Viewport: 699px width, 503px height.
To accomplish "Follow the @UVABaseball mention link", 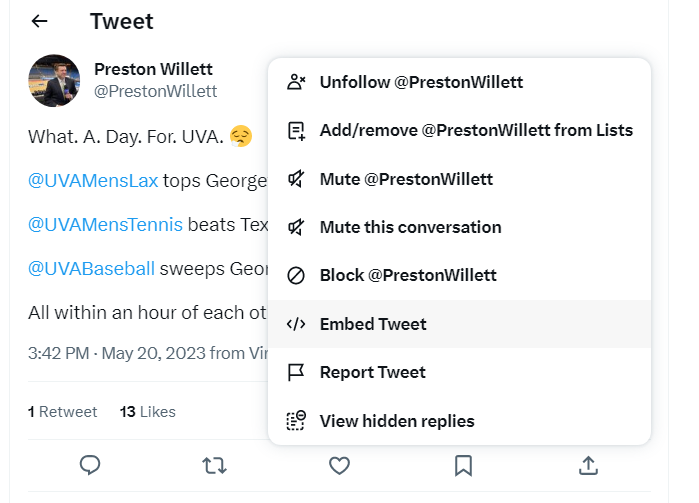I will [91, 268].
